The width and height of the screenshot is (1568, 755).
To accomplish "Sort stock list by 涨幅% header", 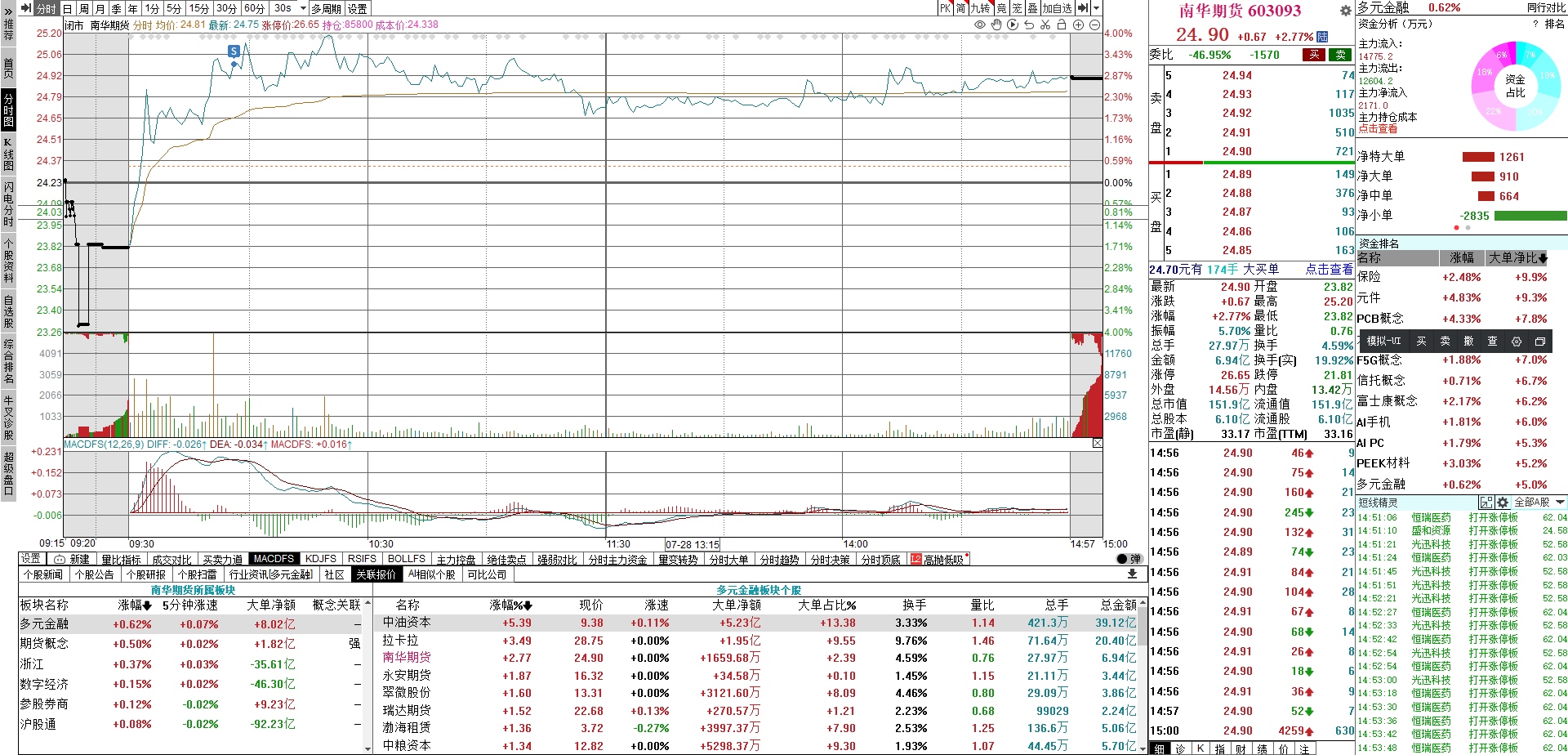I will 511,605.
